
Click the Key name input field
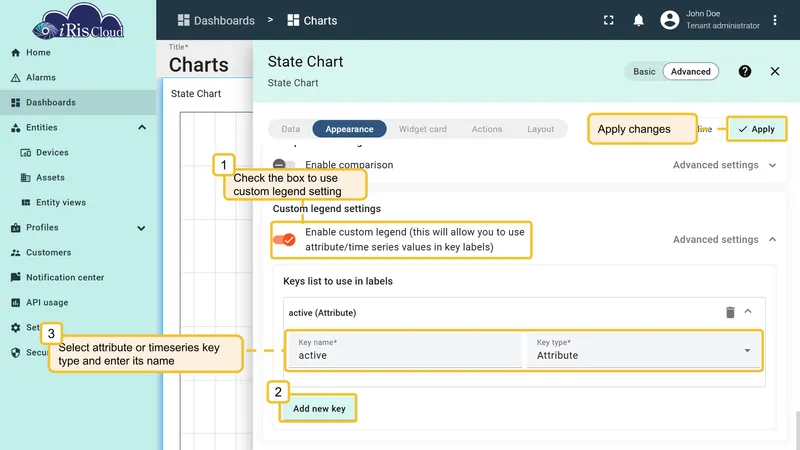pyautogui.click(x=405, y=350)
